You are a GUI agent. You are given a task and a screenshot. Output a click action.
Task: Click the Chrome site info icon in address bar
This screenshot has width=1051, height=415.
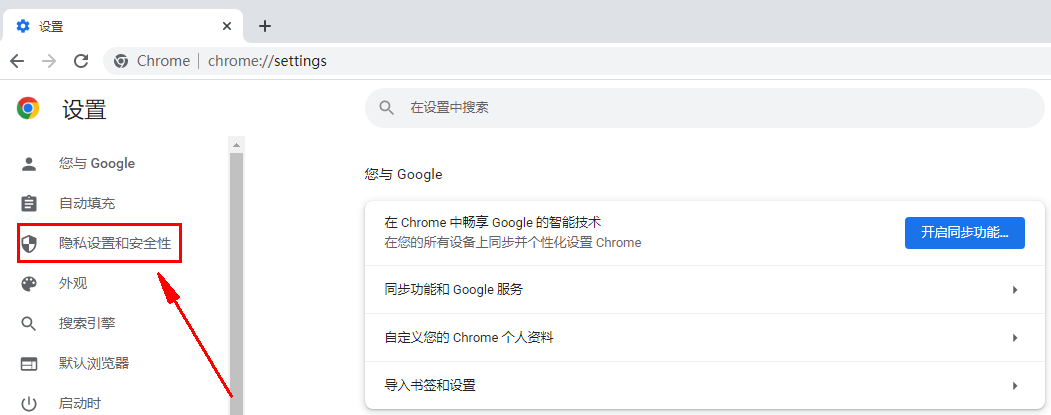(x=121, y=61)
